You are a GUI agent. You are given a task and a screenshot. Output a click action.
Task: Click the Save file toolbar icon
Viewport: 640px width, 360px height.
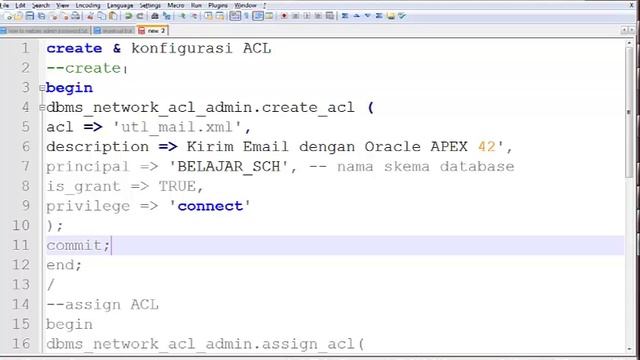(x=30, y=16)
